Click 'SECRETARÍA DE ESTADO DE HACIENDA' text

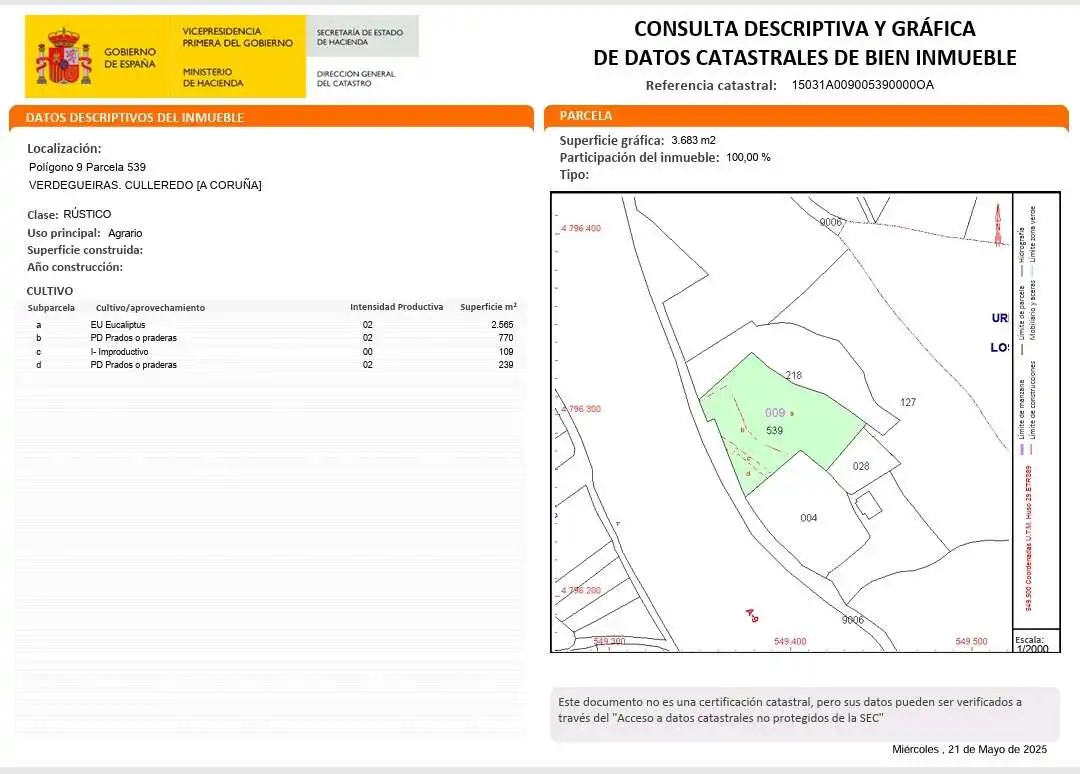(360, 37)
